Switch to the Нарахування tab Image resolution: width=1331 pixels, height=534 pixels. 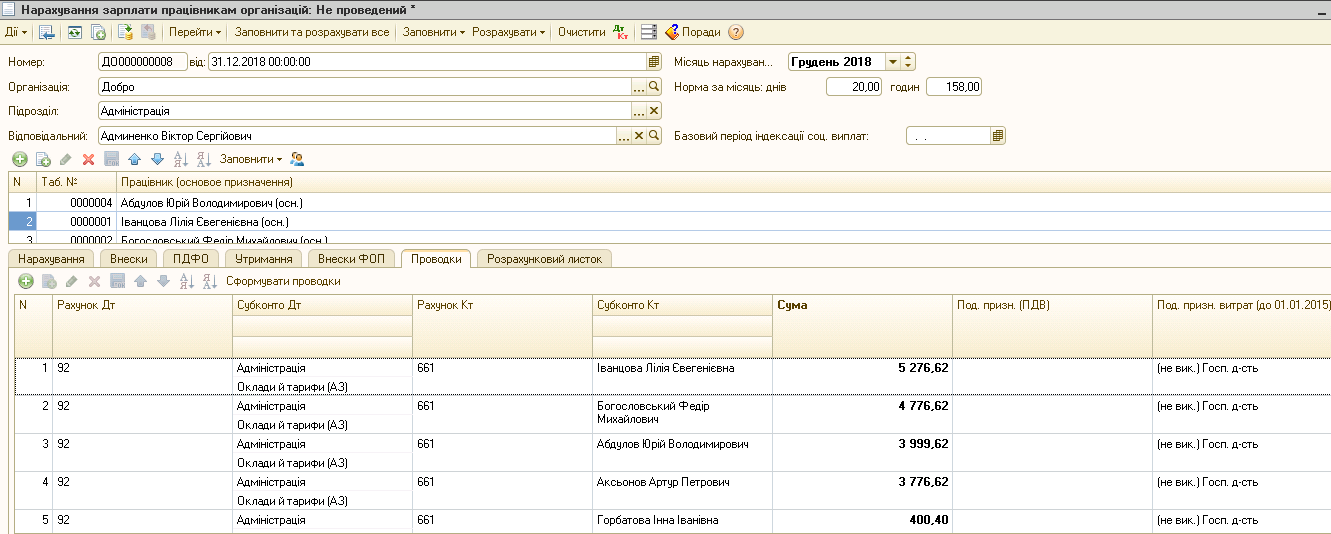click(51, 259)
